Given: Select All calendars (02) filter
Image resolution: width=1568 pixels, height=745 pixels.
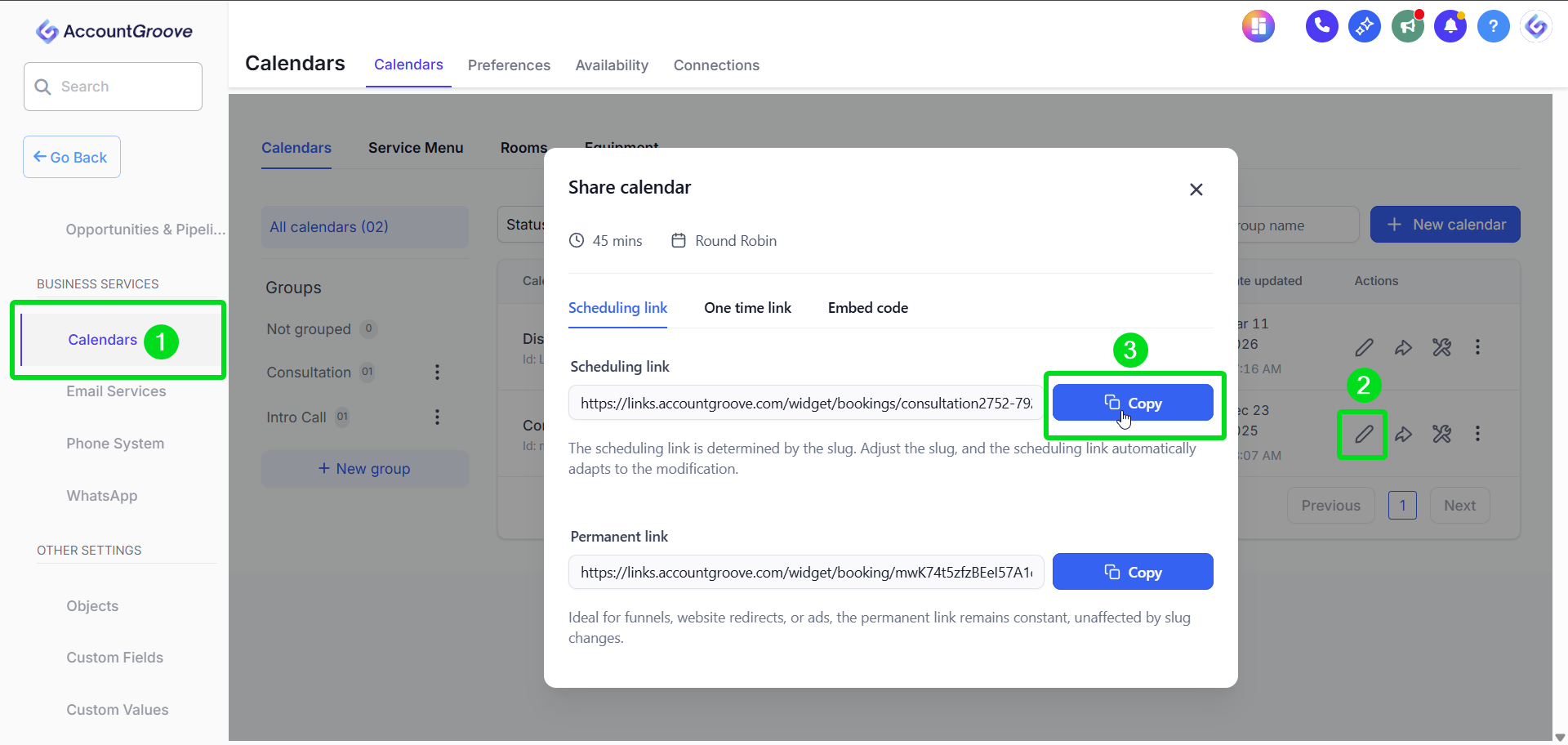Looking at the screenshot, I should (365, 227).
